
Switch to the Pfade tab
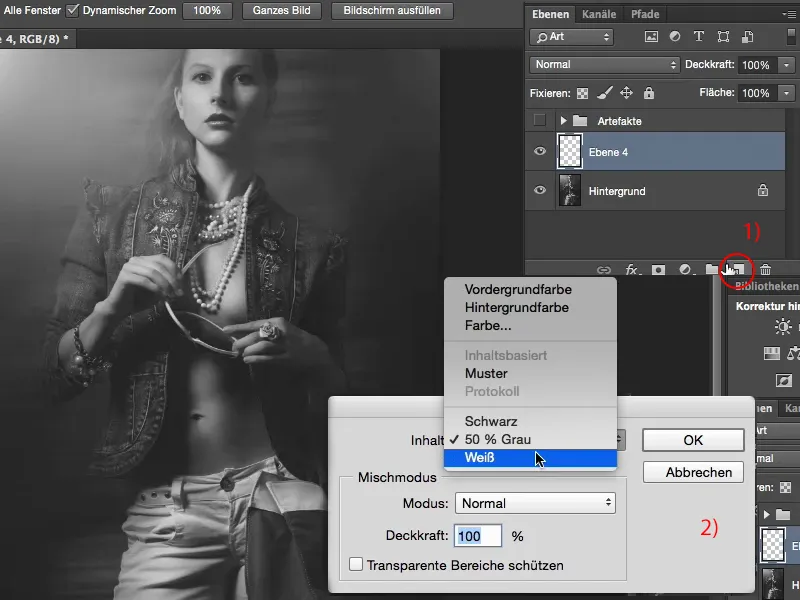[x=645, y=14]
